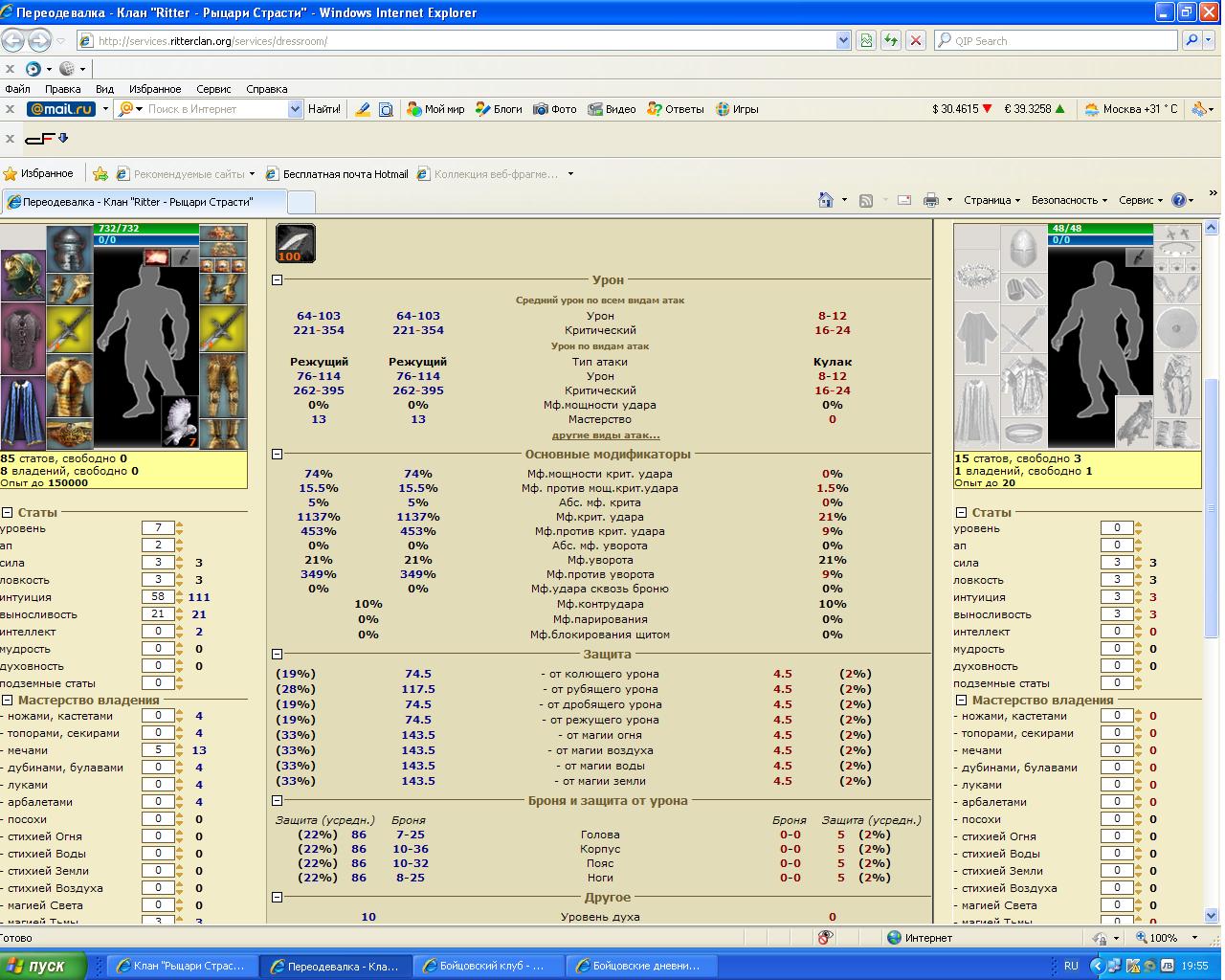Select the white owl pet slot

(x=180, y=422)
